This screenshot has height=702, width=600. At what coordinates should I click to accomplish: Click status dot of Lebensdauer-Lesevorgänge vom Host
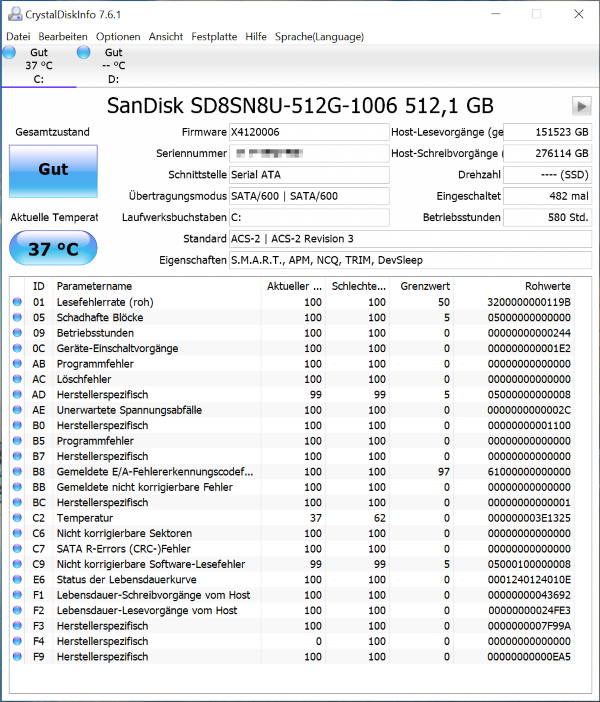pyautogui.click(x=17, y=611)
